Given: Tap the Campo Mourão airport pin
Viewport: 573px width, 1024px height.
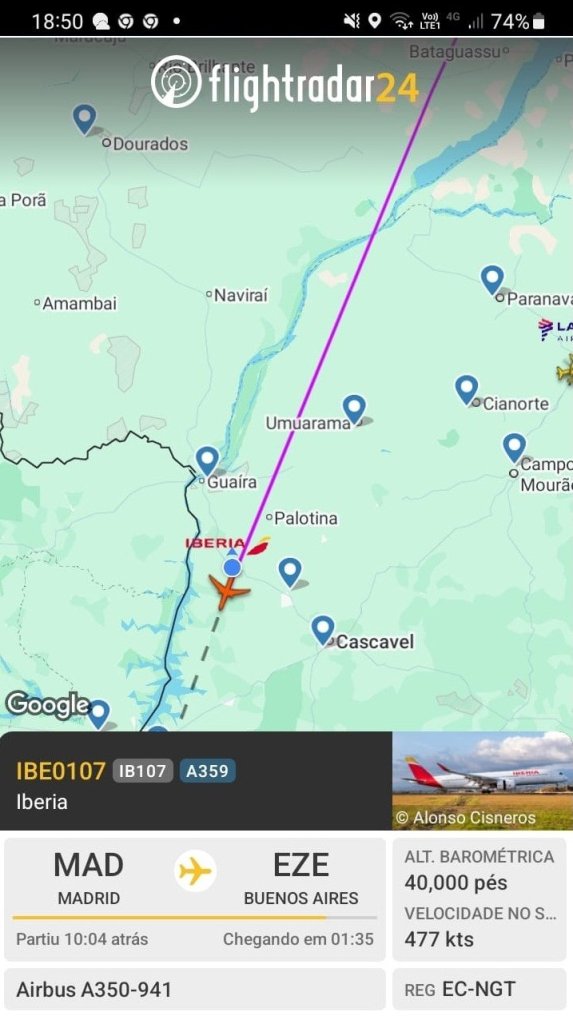Looking at the screenshot, I should [x=514, y=449].
